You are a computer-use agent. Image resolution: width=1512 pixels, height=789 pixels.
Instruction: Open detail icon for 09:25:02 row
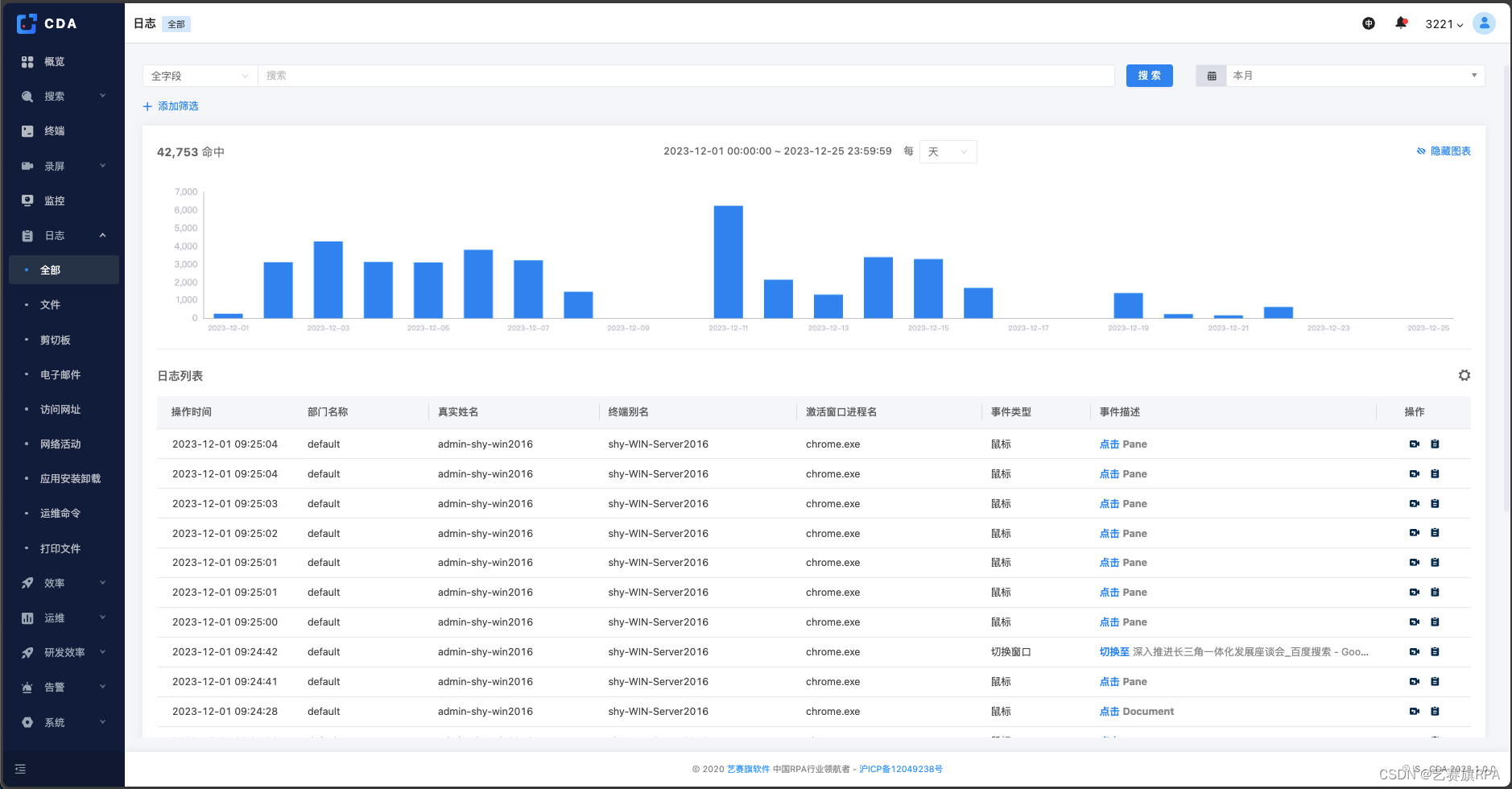pyautogui.click(x=1435, y=533)
